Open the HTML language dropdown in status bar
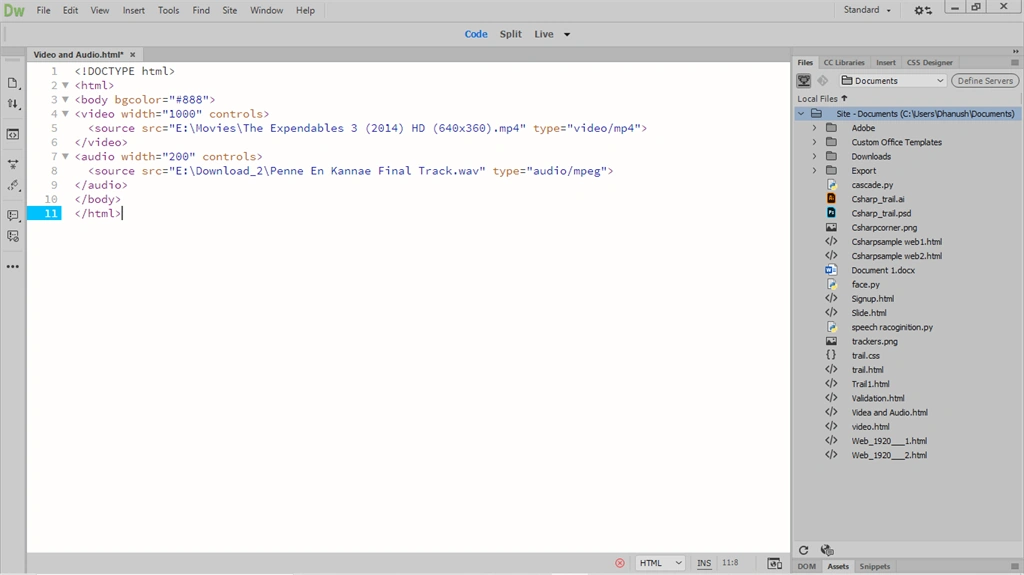Screen dimensions: 1024x575 [x=660, y=563]
